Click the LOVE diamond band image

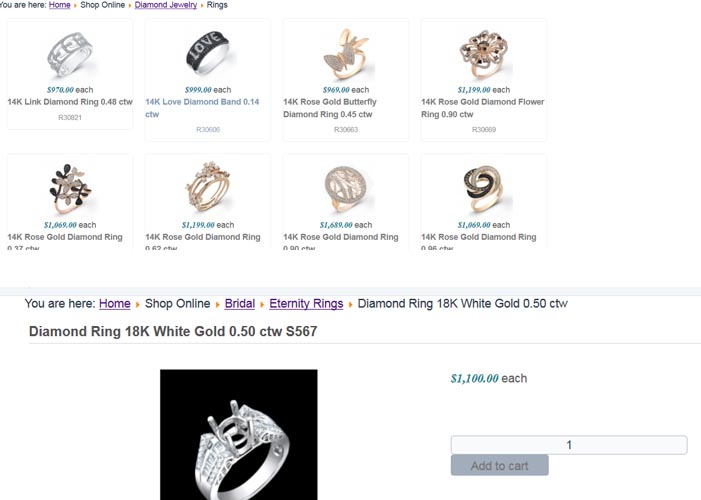207,53
